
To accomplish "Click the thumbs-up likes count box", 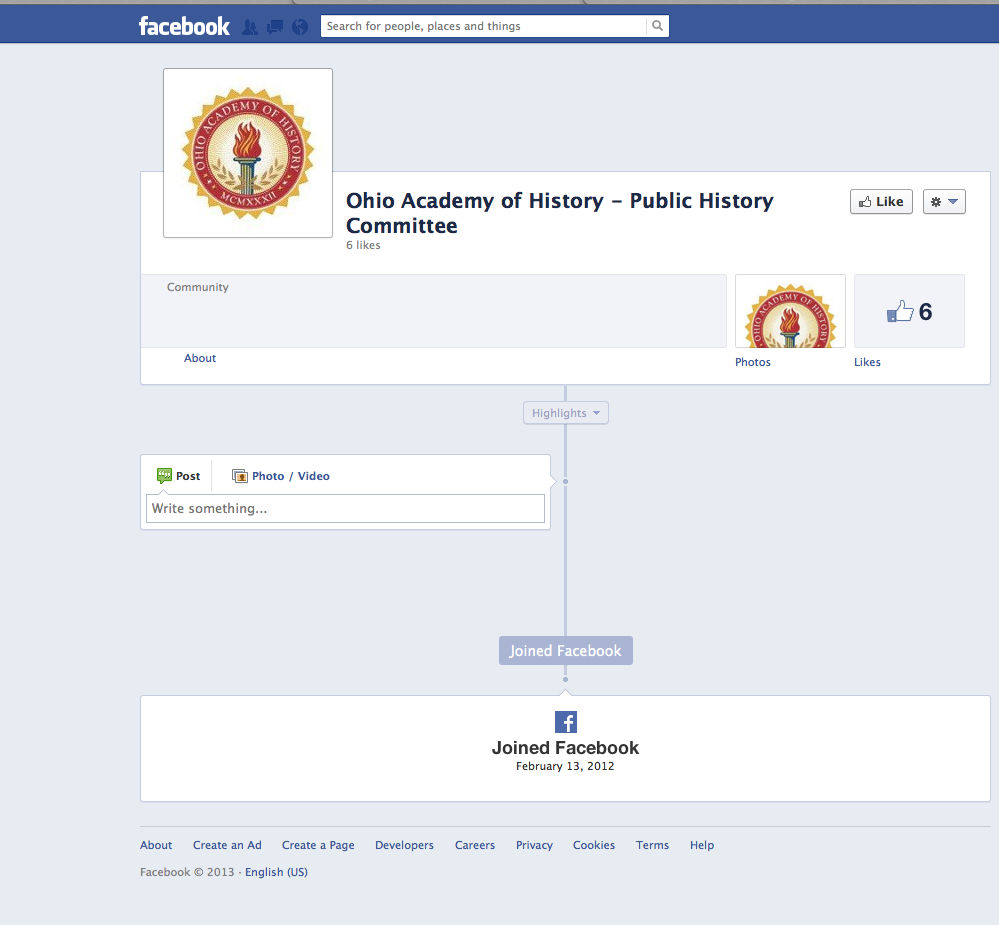I will point(909,311).
